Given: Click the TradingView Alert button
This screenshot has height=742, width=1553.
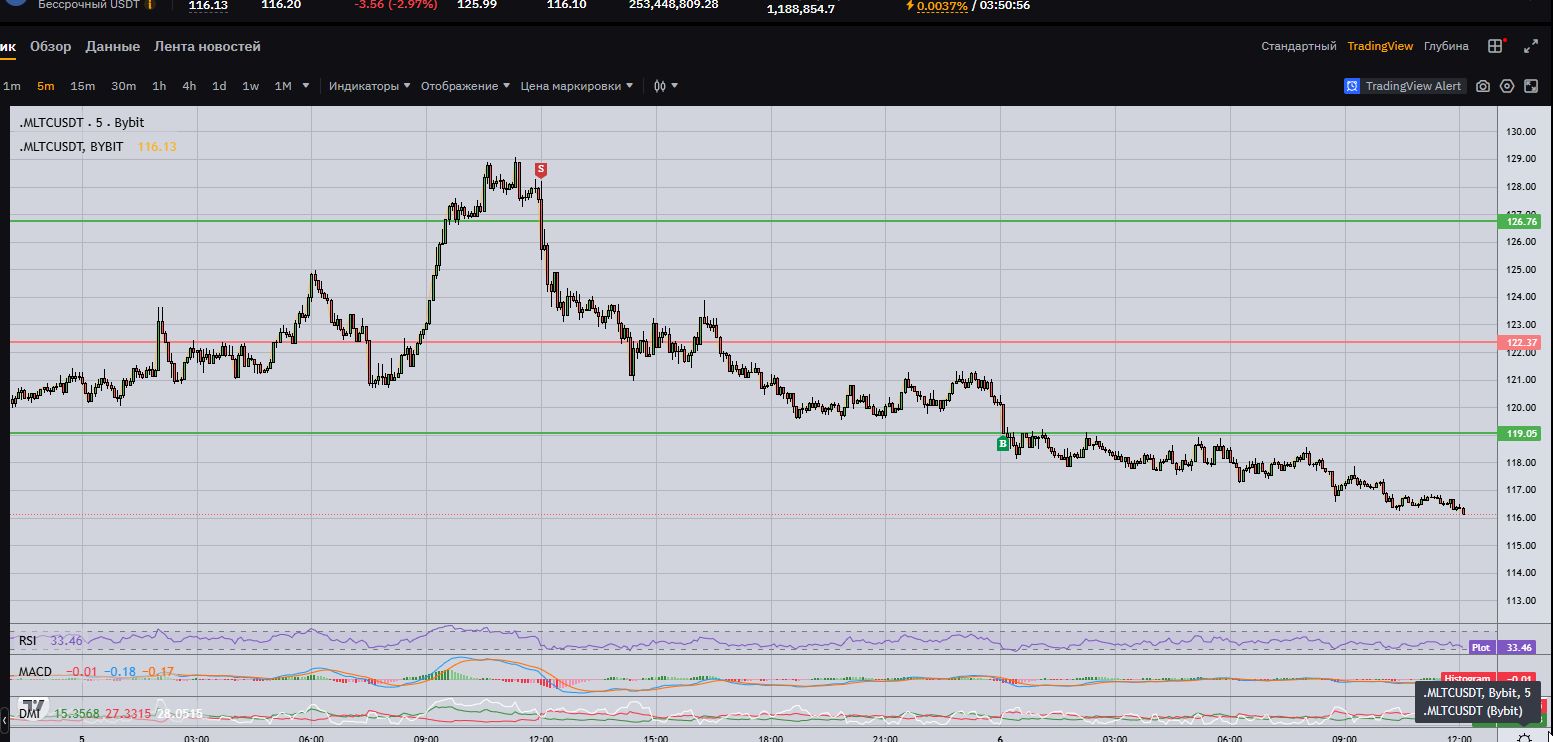Looking at the screenshot, I should coord(1405,86).
